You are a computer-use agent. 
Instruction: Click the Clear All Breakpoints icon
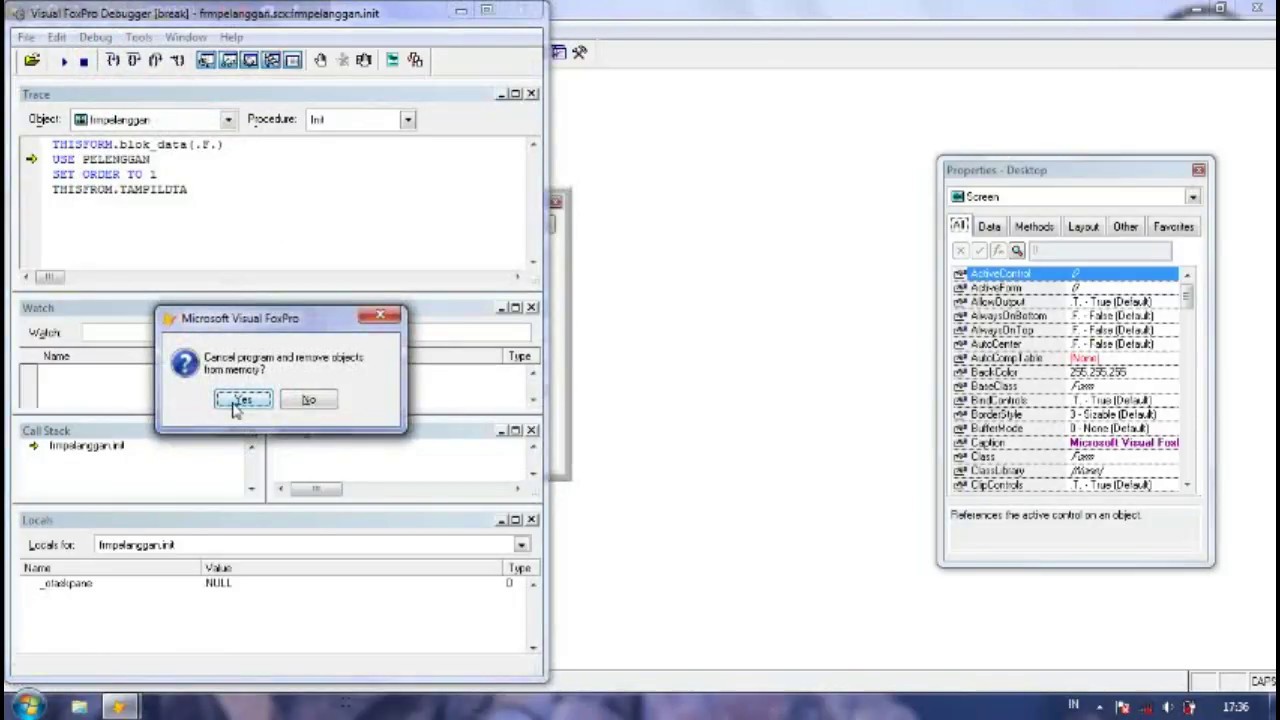(343, 61)
